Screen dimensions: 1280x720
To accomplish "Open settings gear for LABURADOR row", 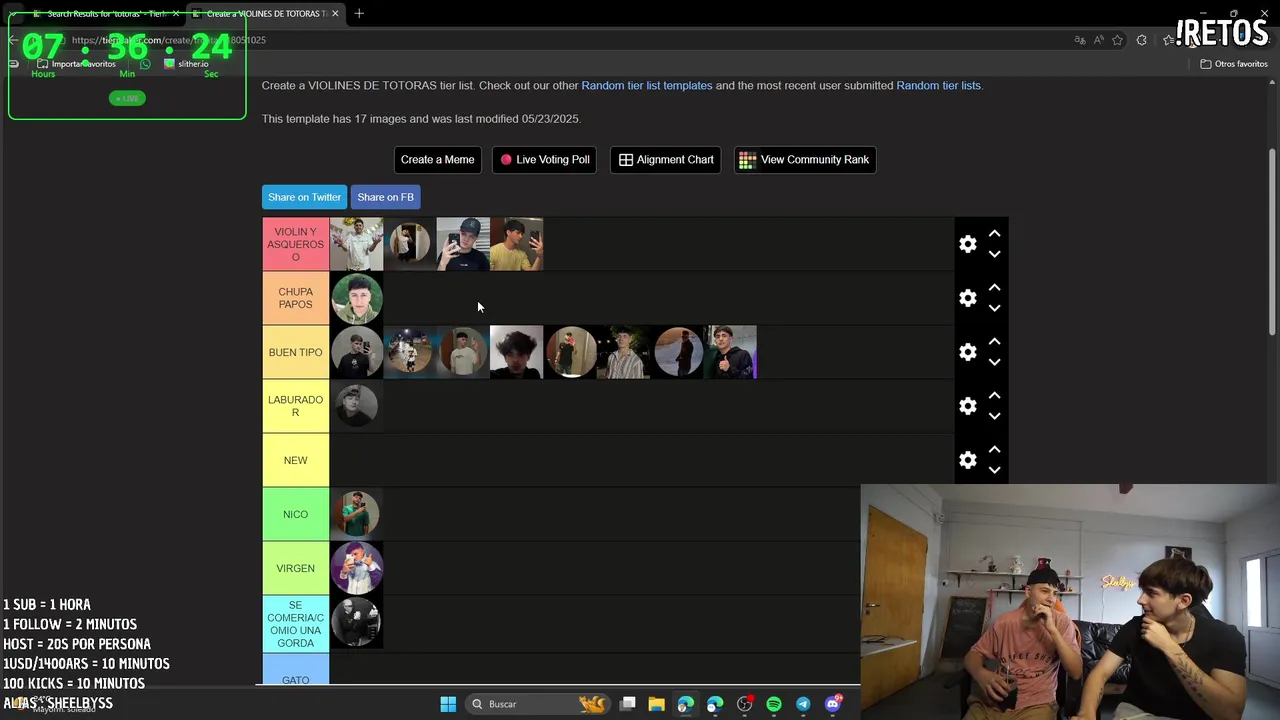I will (967, 406).
